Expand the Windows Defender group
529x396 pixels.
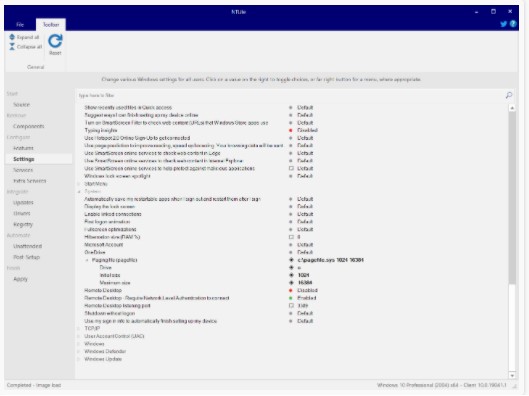79,351
